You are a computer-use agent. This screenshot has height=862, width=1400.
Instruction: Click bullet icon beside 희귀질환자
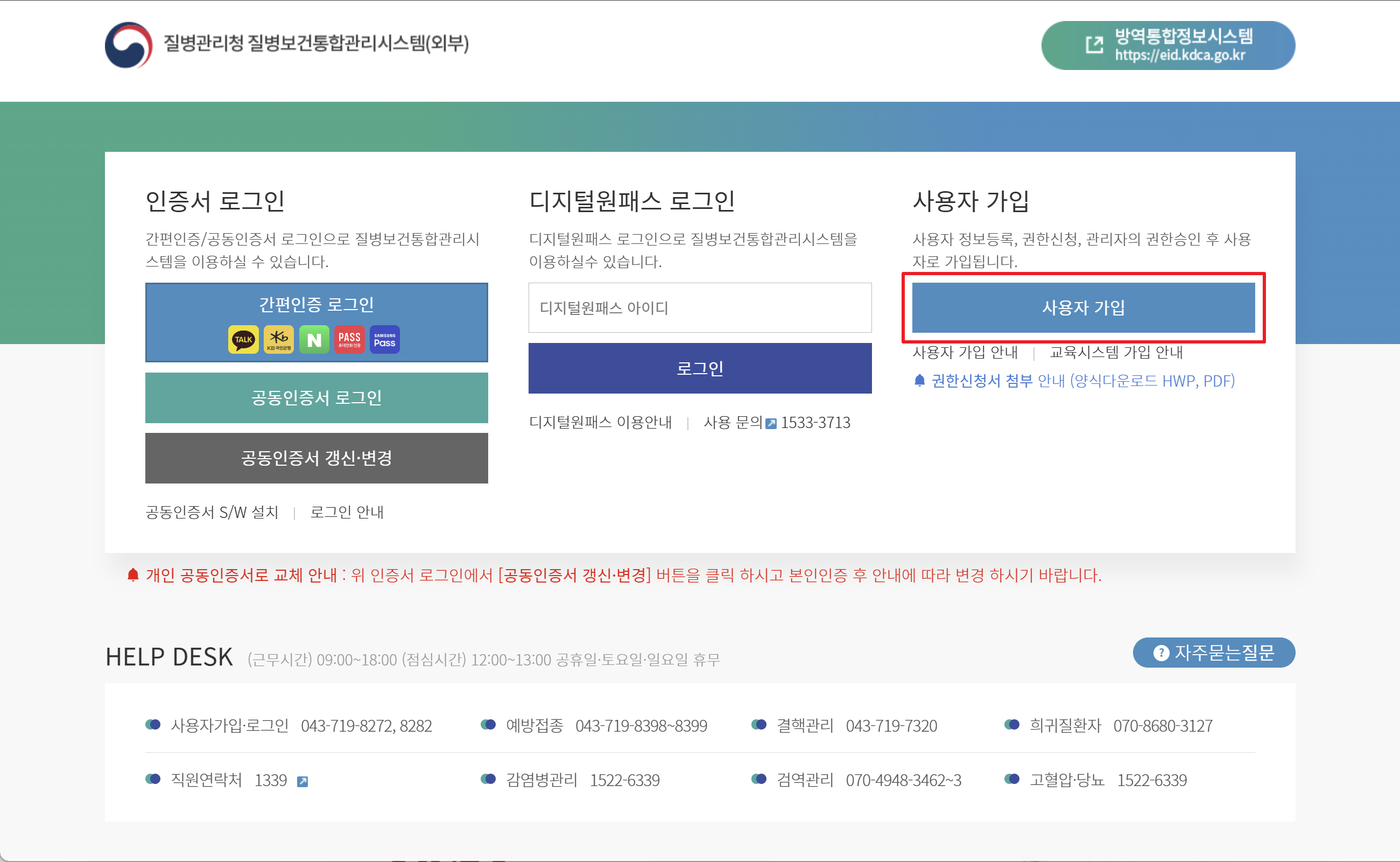click(1012, 725)
